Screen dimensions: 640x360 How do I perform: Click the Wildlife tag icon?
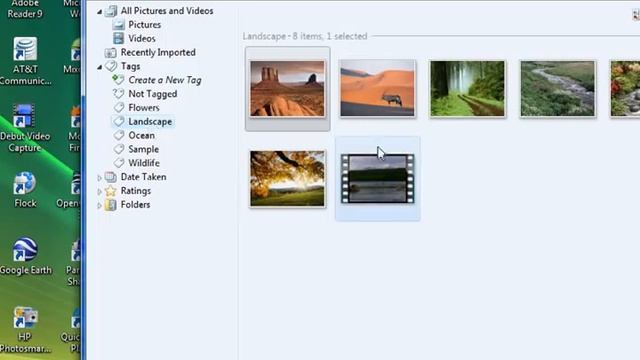click(x=119, y=163)
